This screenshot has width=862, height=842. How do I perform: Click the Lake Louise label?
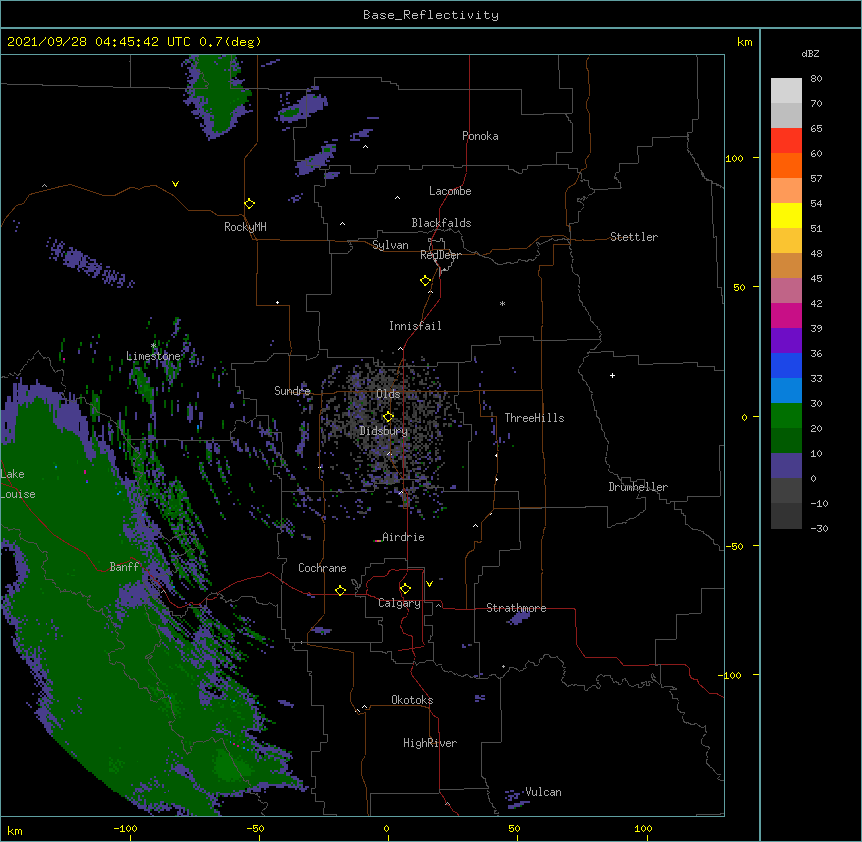point(18,484)
